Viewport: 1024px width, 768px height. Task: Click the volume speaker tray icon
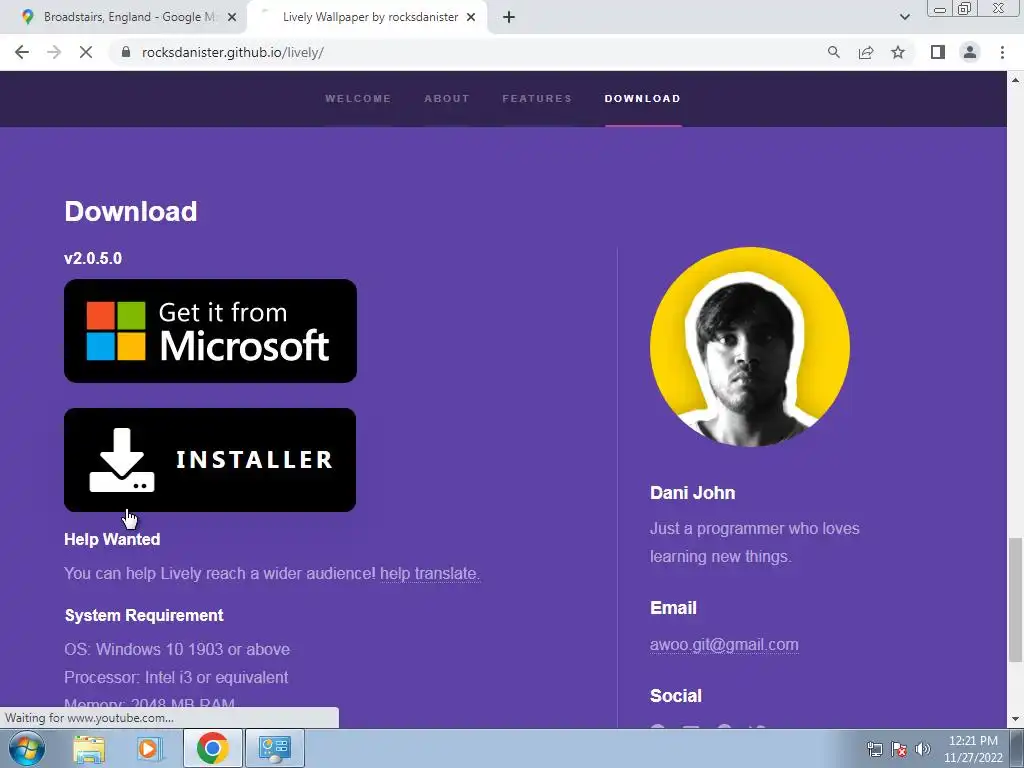click(923, 749)
